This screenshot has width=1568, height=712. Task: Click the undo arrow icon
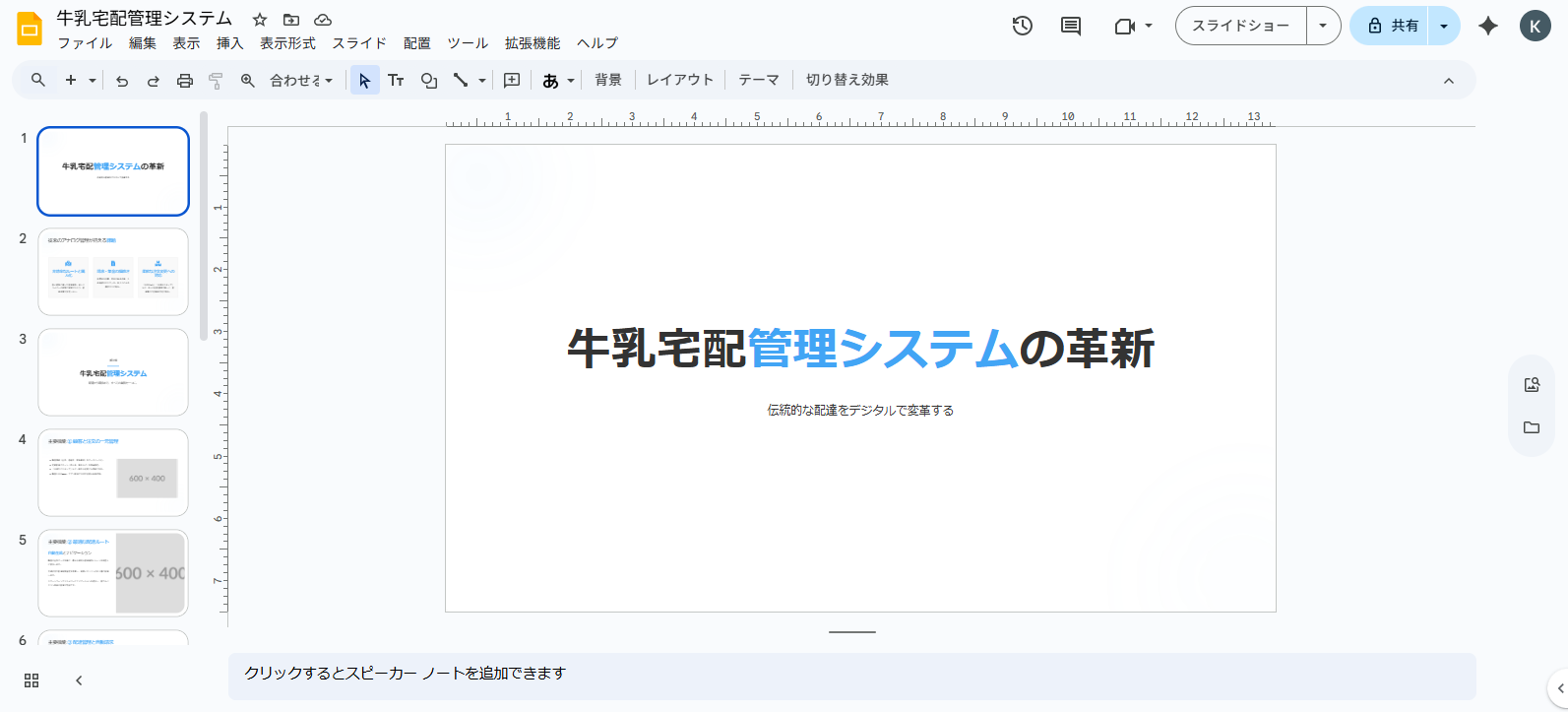pyautogui.click(x=122, y=81)
